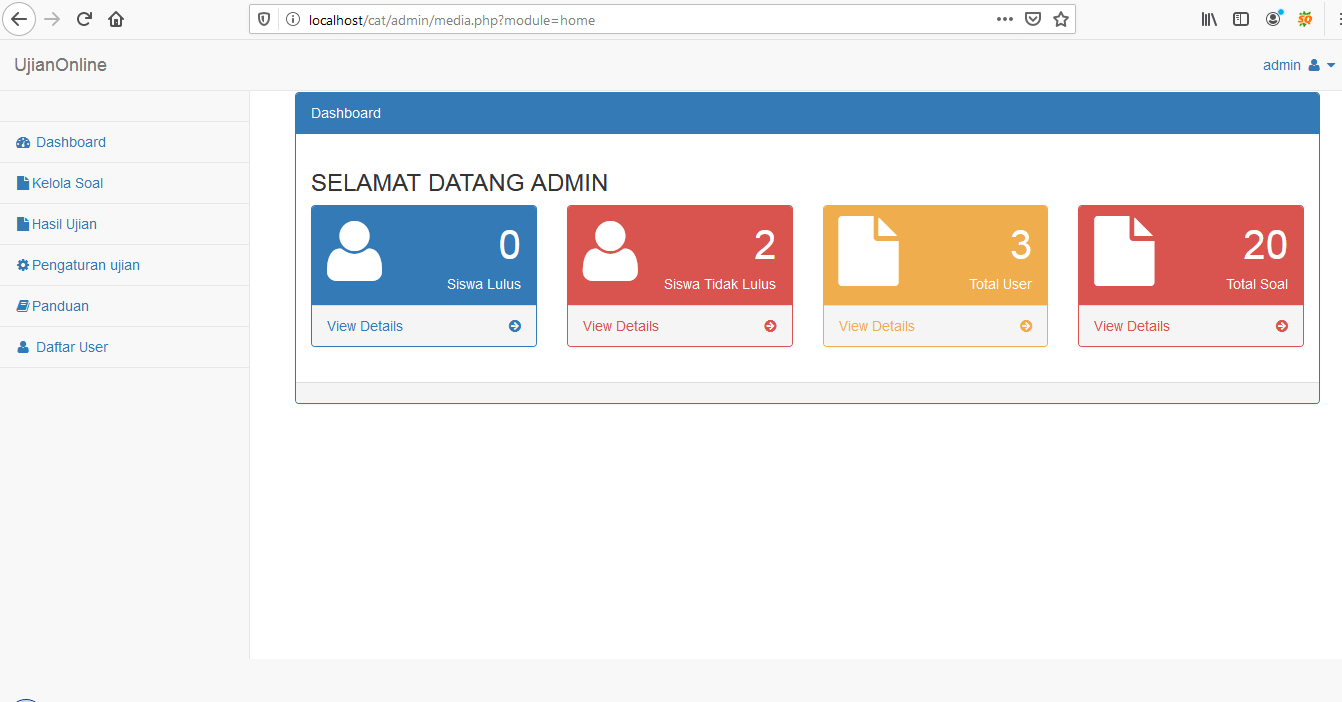Click the Kelola Soal document icon
Screen dimensions: 1342x702
click(21, 183)
